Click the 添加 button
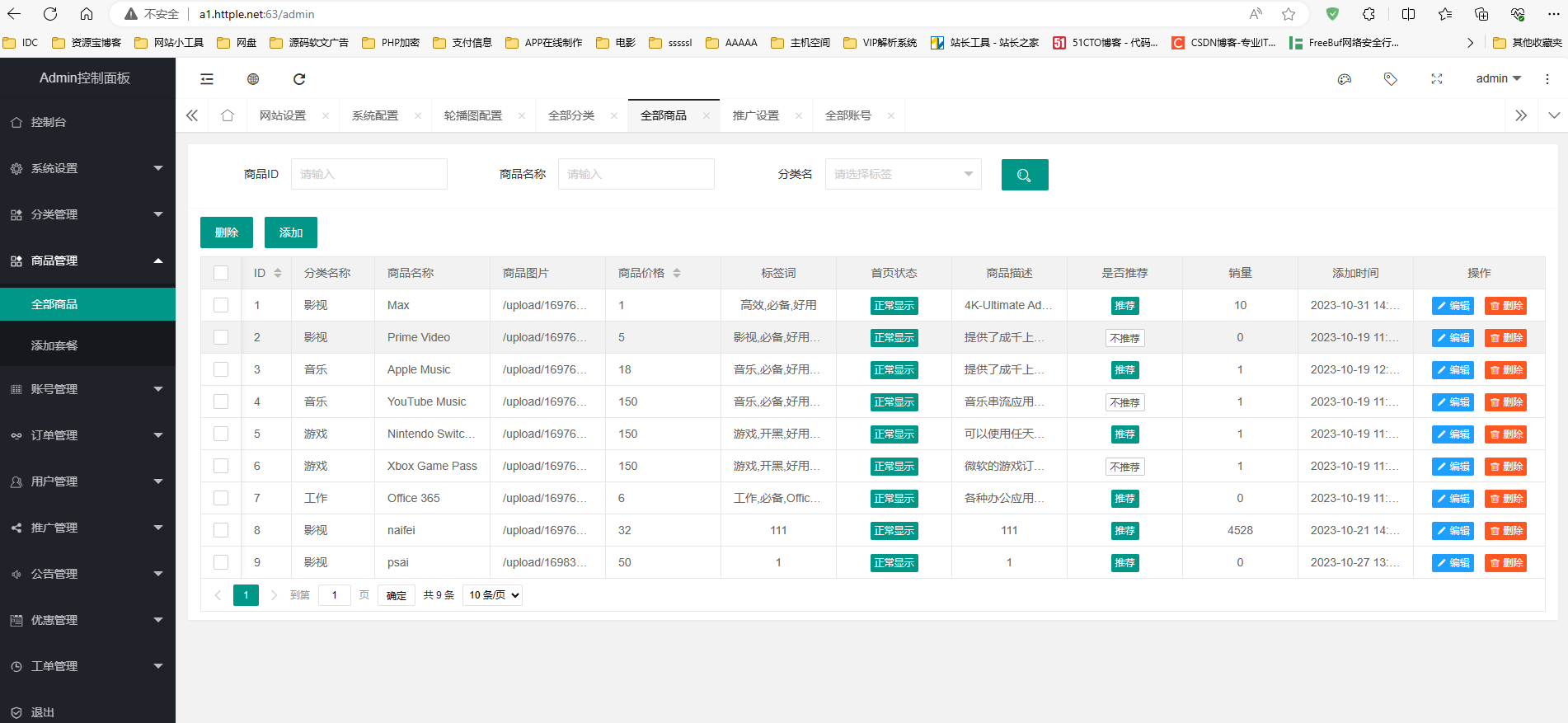This screenshot has height=723, width=1568. click(x=291, y=232)
